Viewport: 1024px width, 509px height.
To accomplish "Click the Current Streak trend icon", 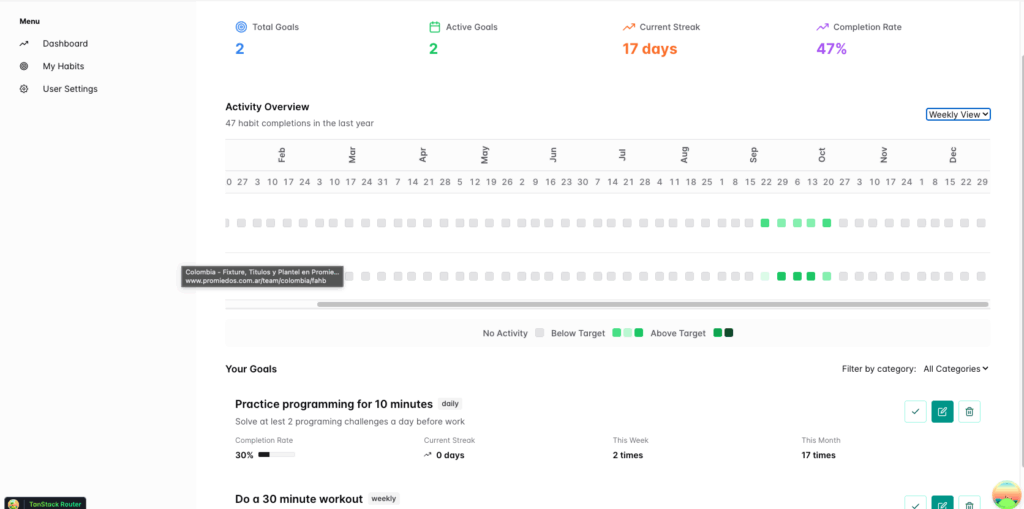I will [629, 27].
